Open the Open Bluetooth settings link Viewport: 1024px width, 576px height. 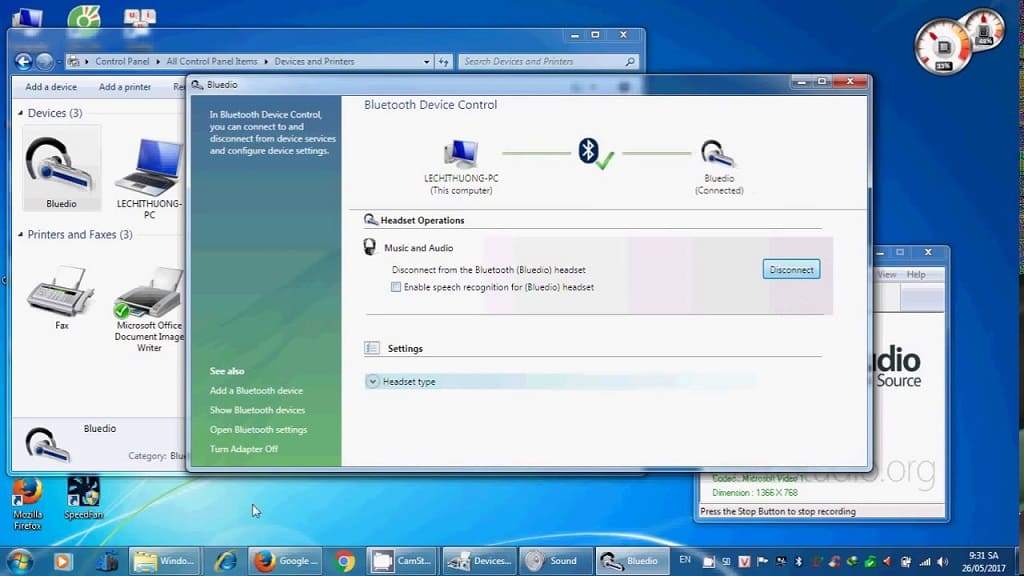(258, 430)
